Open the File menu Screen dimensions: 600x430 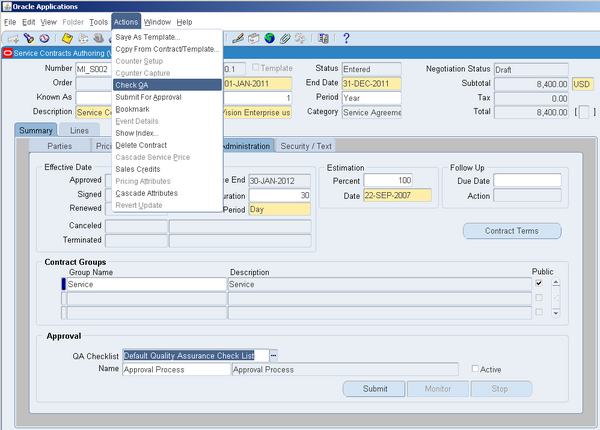point(10,22)
